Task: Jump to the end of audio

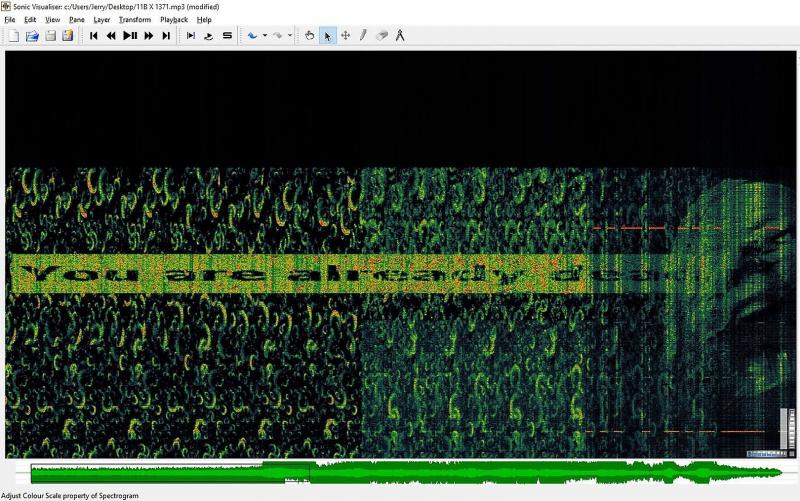Action: (x=166, y=36)
